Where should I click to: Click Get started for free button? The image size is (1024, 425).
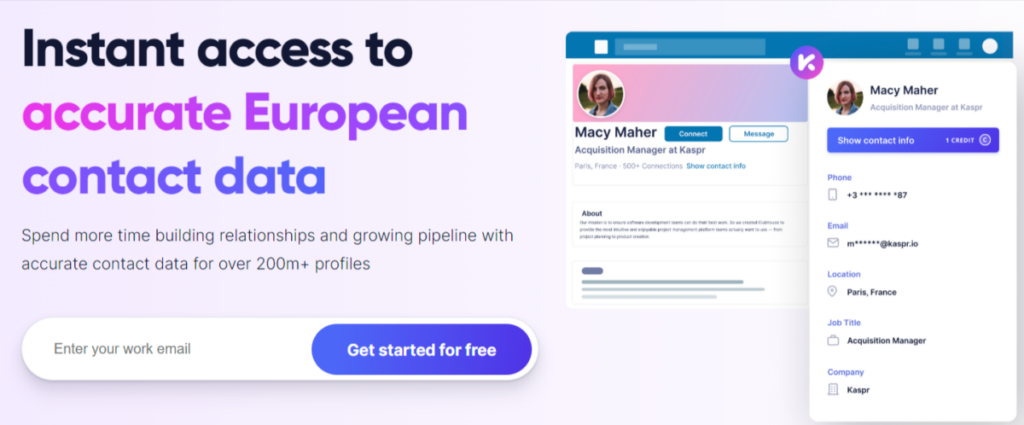421,350
